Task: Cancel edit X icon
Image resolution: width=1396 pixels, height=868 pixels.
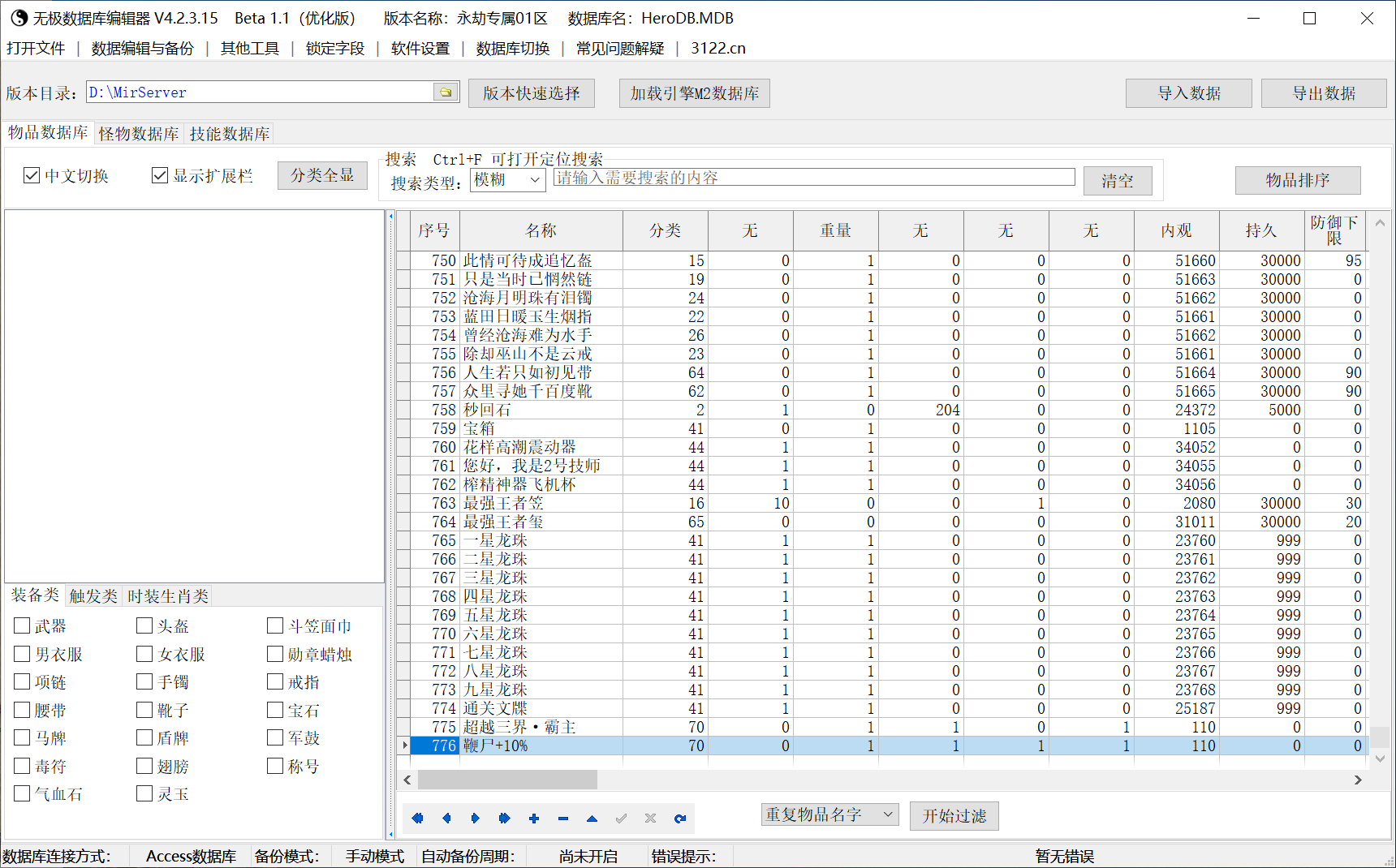Action: (650, 819)
